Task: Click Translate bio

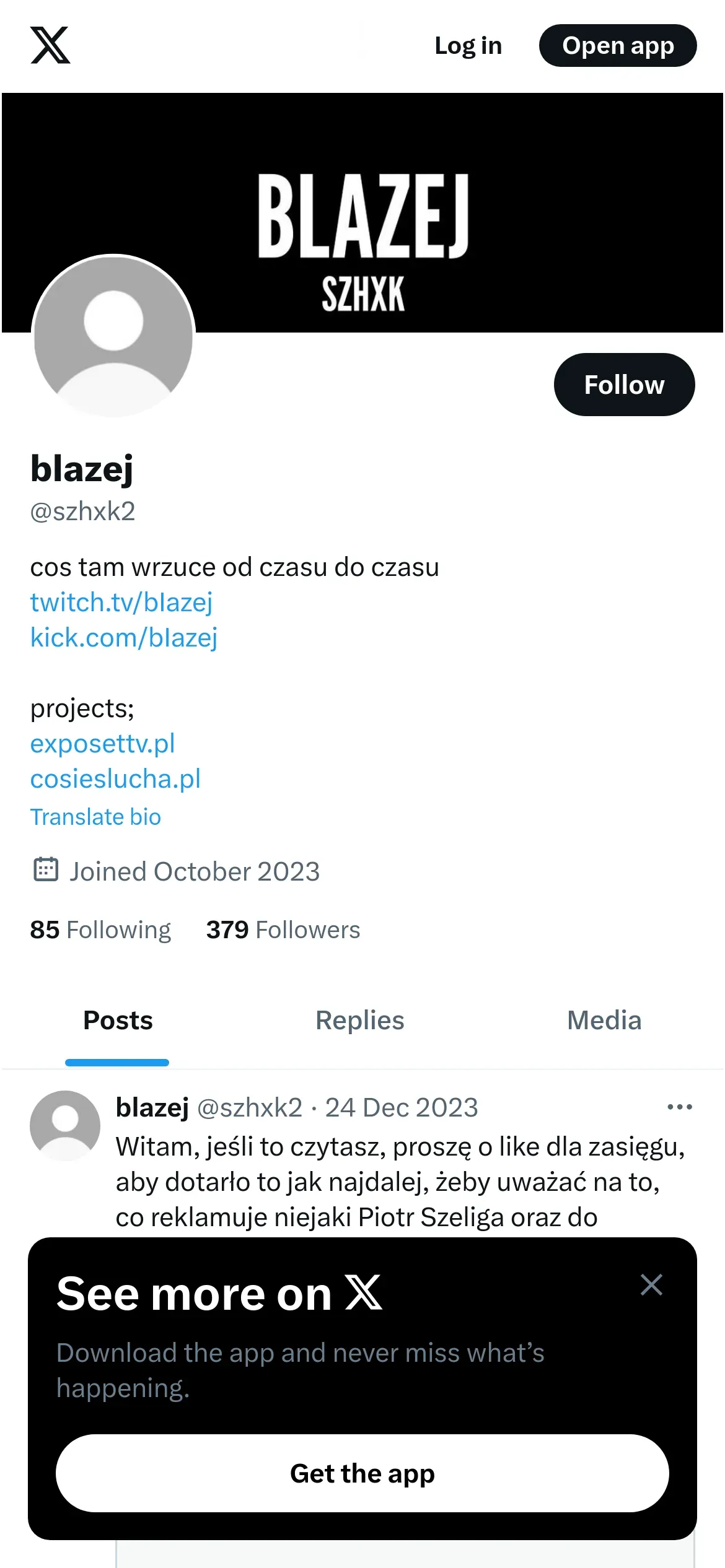Action: [95, 817]
